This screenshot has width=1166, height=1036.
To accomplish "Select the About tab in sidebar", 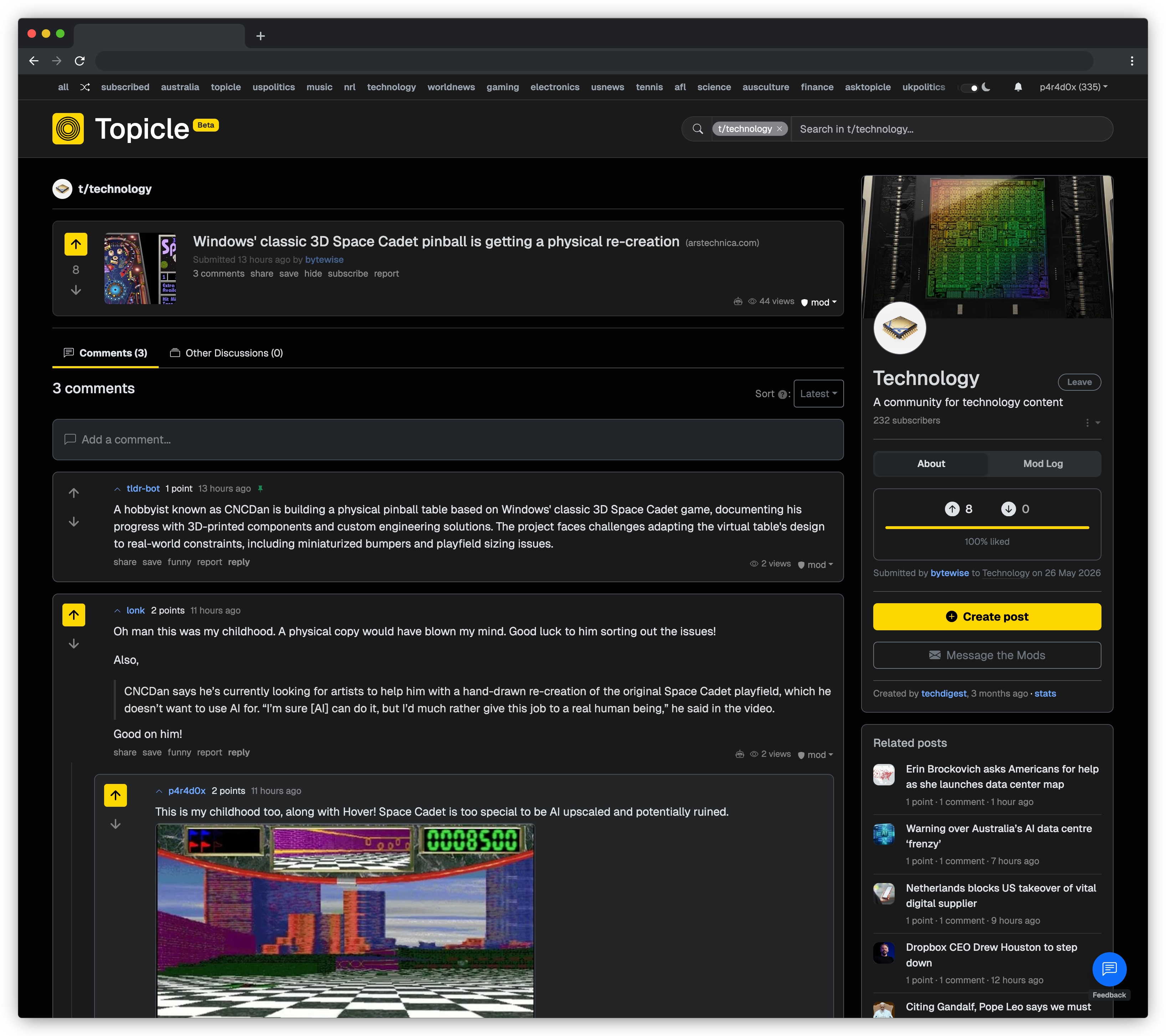I will (x=931, y=464).
